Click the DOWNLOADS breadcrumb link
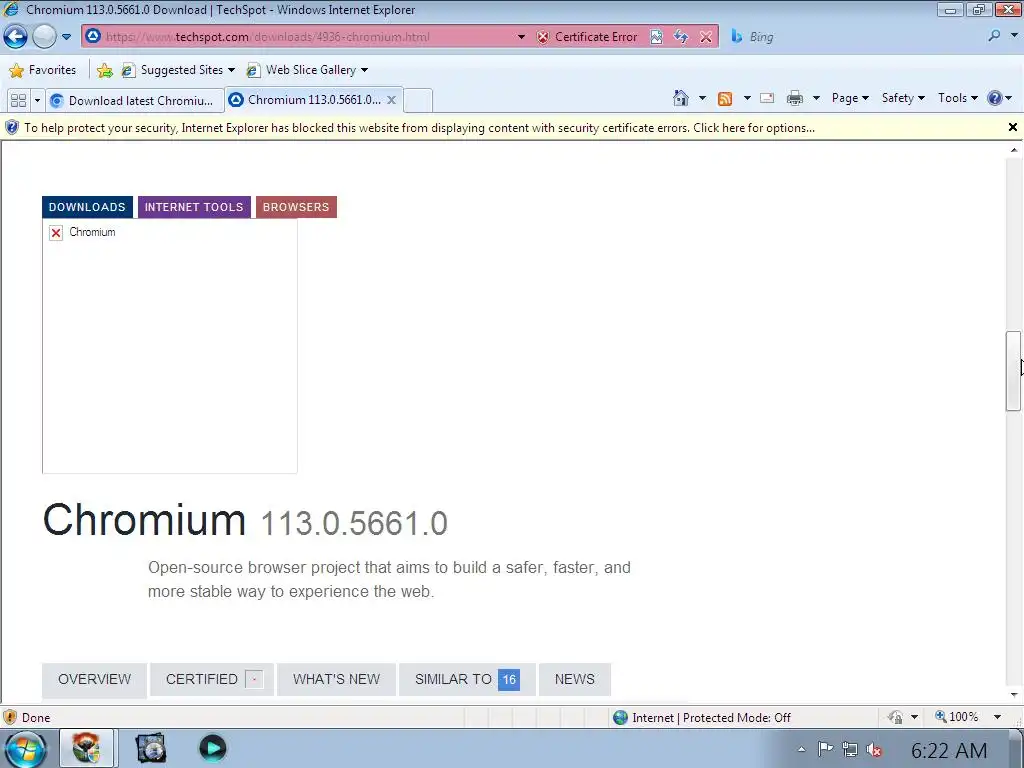 tap(87, 207)
